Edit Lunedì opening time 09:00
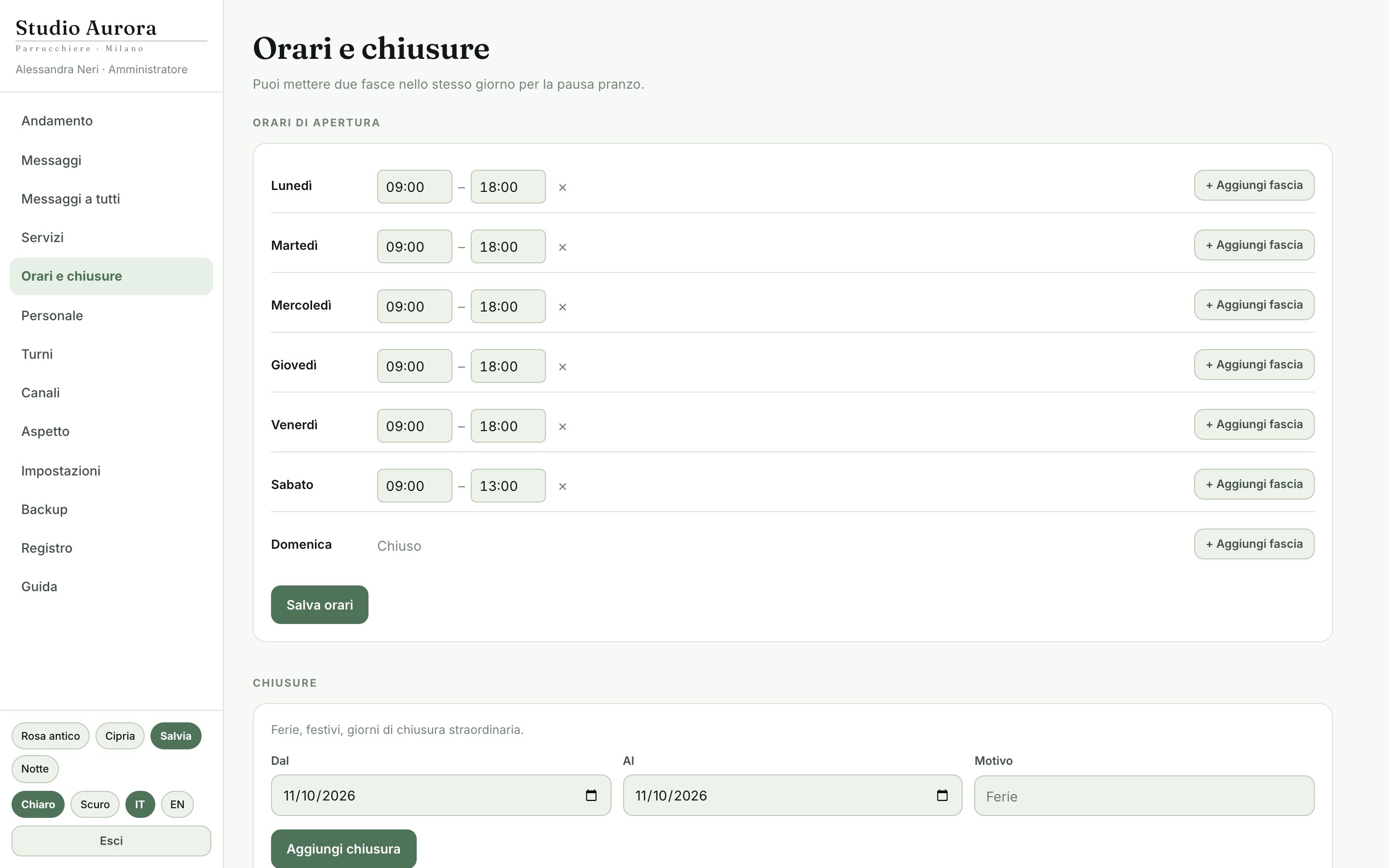The height and width of the screenshot is (868, 1389). coord(414,187)
